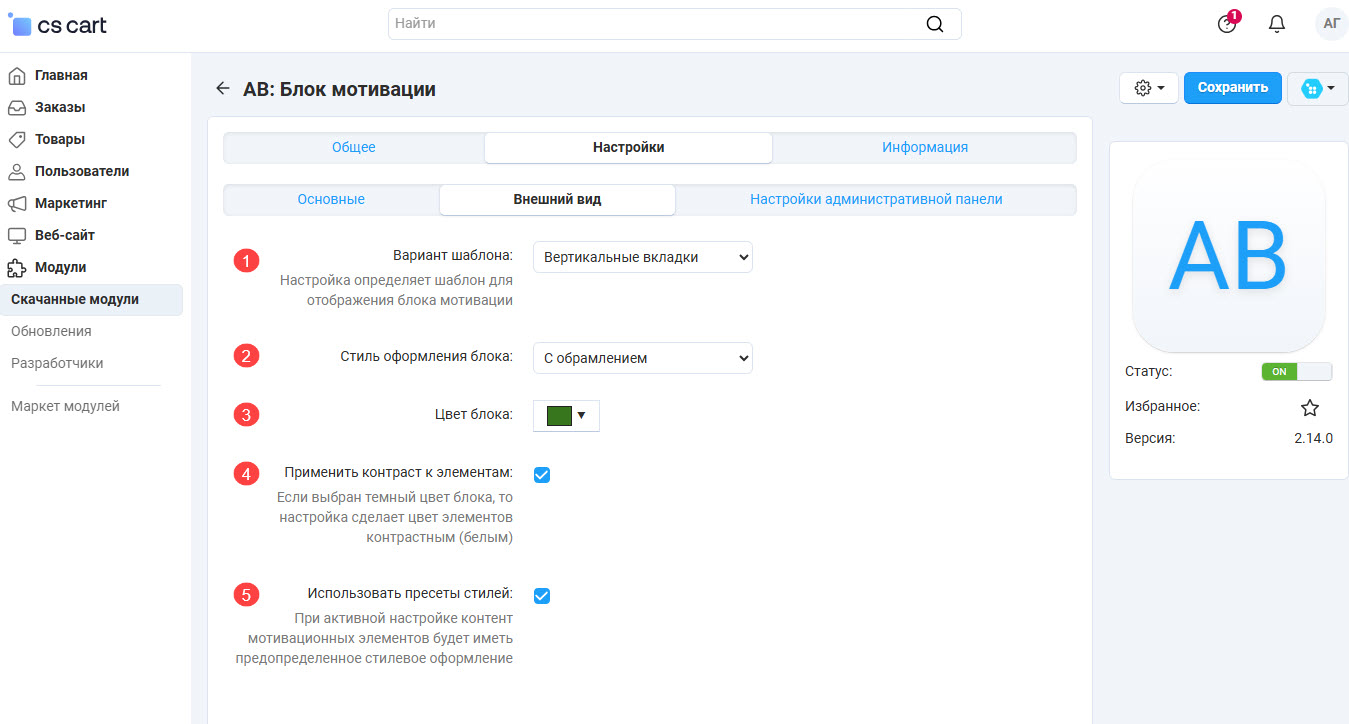Click the 'Сохранить' button

1232,88
